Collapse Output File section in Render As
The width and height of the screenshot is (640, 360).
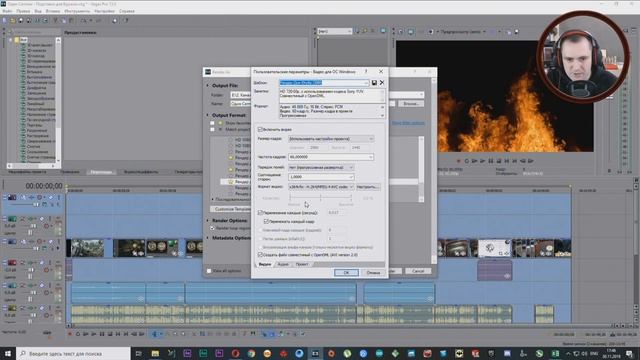[x=207, y=86]
